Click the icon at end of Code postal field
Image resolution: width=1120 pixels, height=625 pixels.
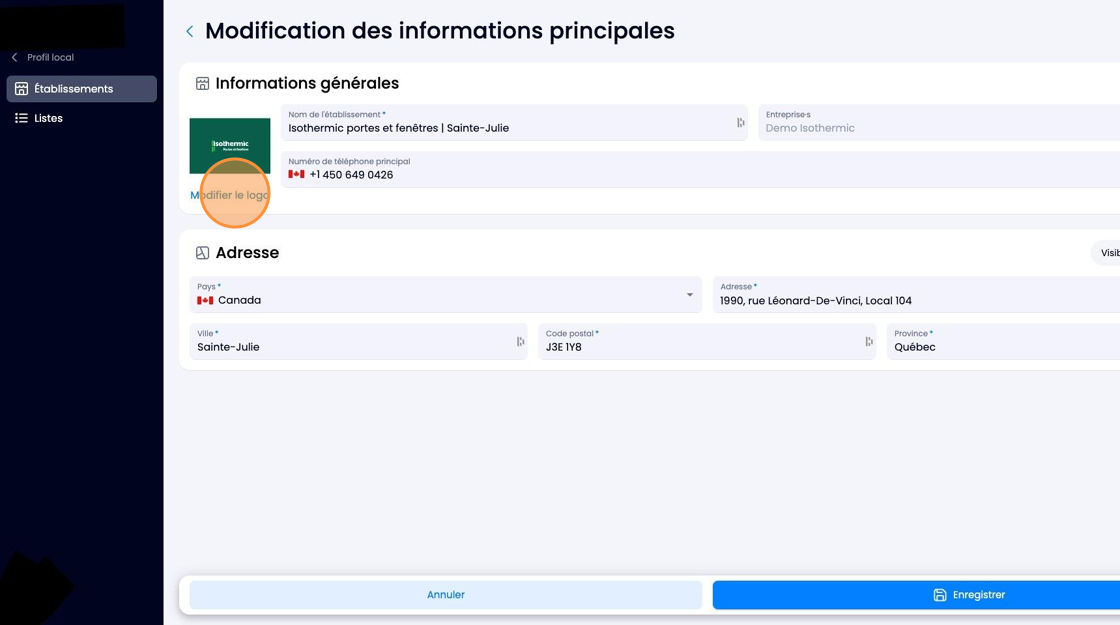[869, 341]
